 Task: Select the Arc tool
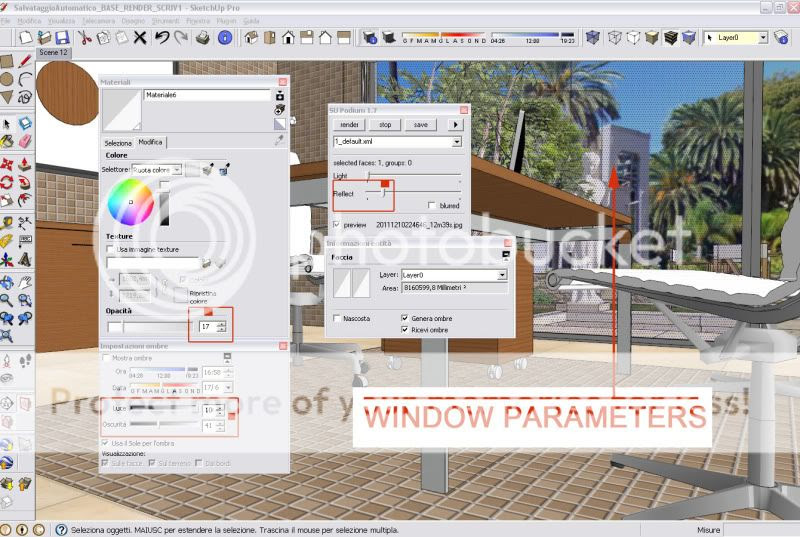[24, 79]
